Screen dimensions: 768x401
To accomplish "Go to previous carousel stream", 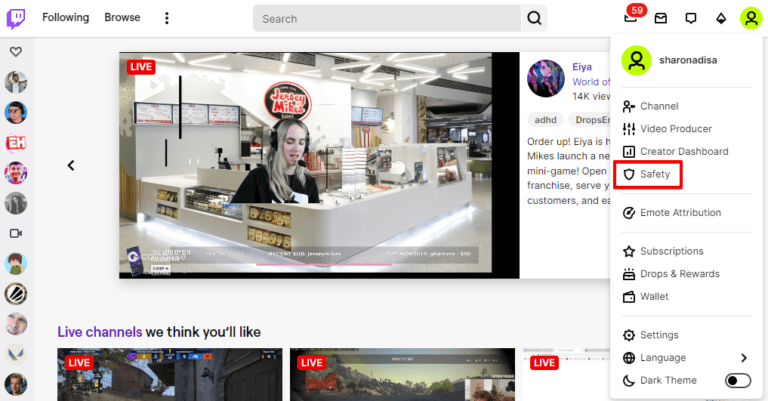I will point(71,165).
